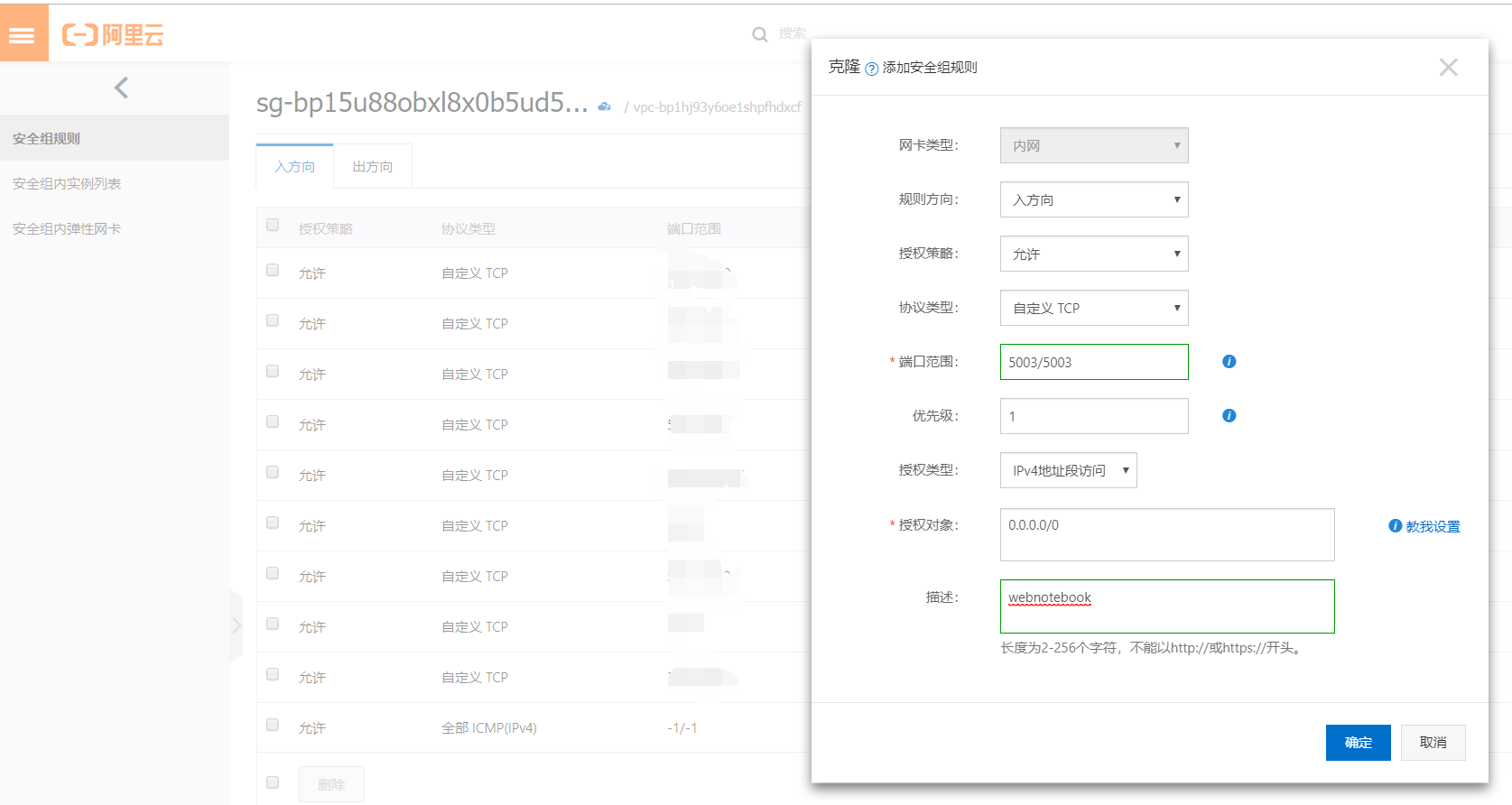Screen dimensions: 1512x805
Task: Click the 协议类型 column header
Action: 468,228
